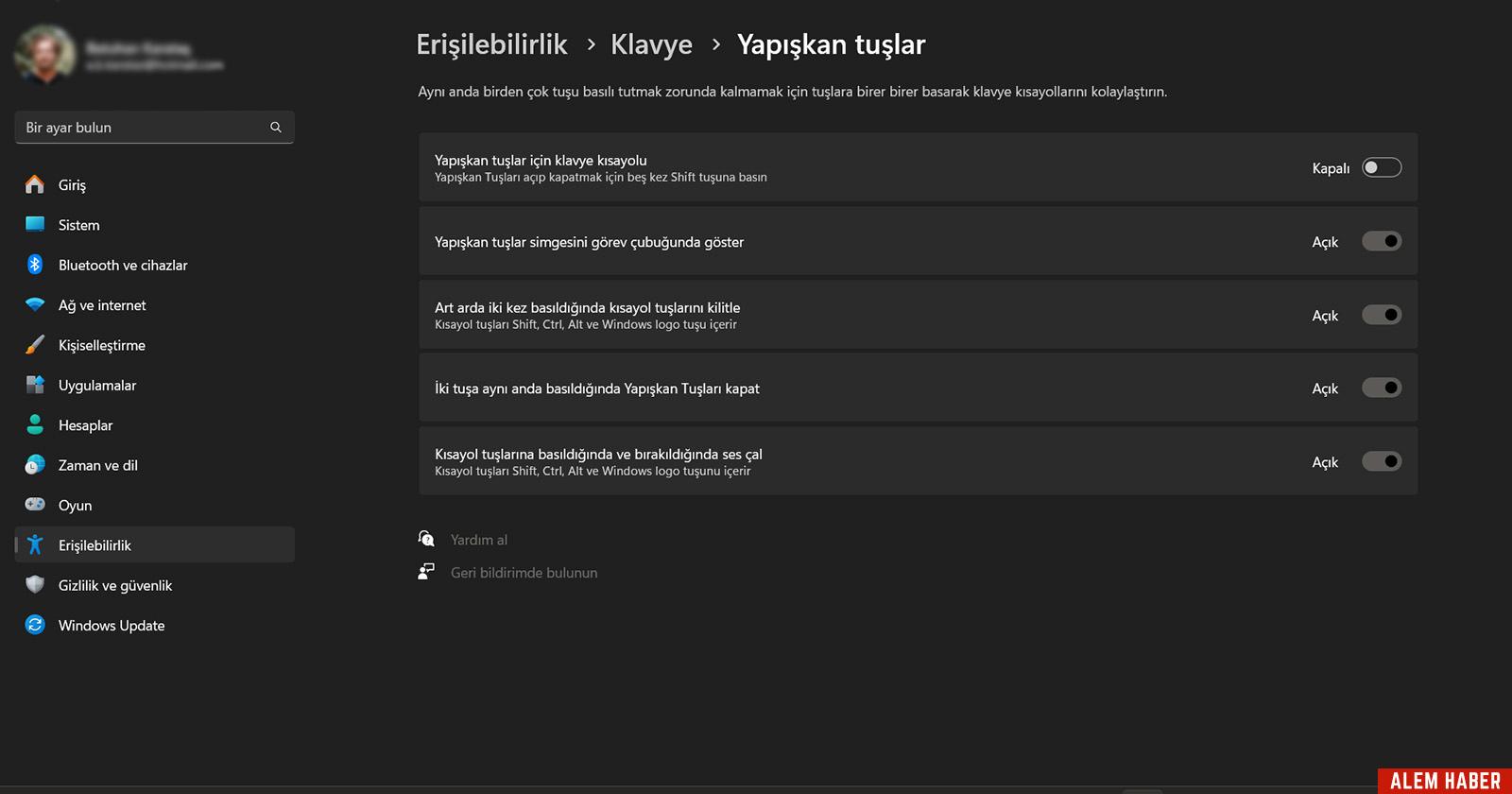This screenshot has height=794, width=1512.
Task: Click the Oyun gamepad icon
Action: [x=35, y=505]
